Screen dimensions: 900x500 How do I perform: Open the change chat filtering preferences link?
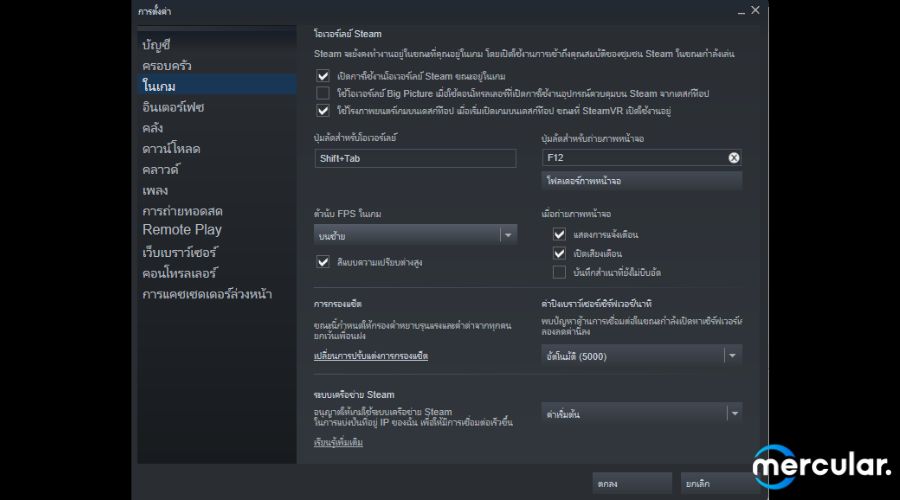coord(371,356)
